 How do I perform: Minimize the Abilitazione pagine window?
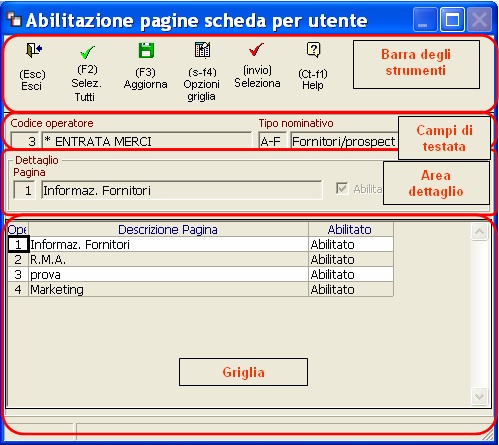(x=425, y=19)
